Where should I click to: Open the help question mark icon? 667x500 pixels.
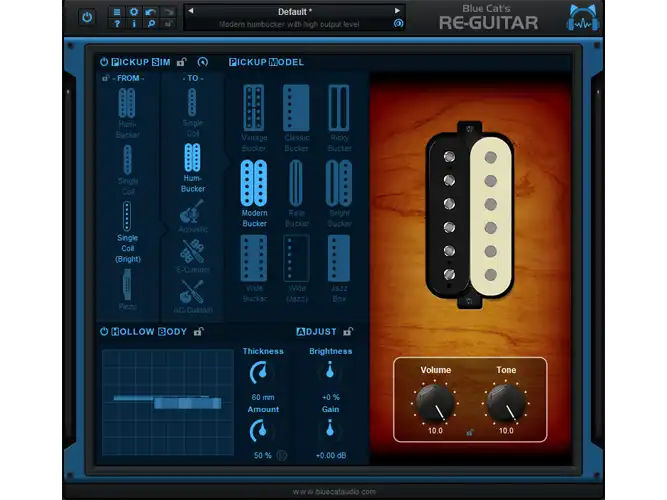(117, 24)
